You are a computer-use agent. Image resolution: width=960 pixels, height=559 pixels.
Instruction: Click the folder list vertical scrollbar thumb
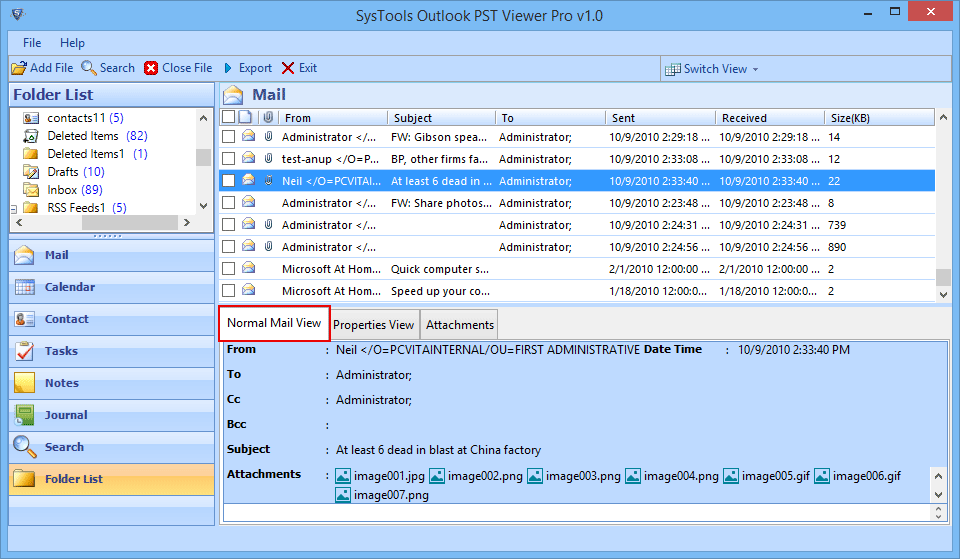click(203, 157)
